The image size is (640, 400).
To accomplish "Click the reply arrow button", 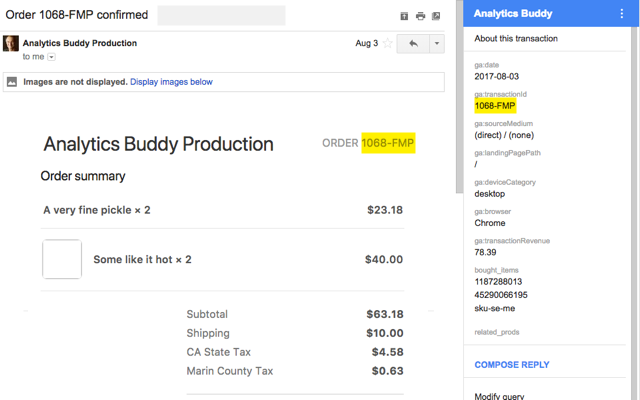I will point(413,44).
